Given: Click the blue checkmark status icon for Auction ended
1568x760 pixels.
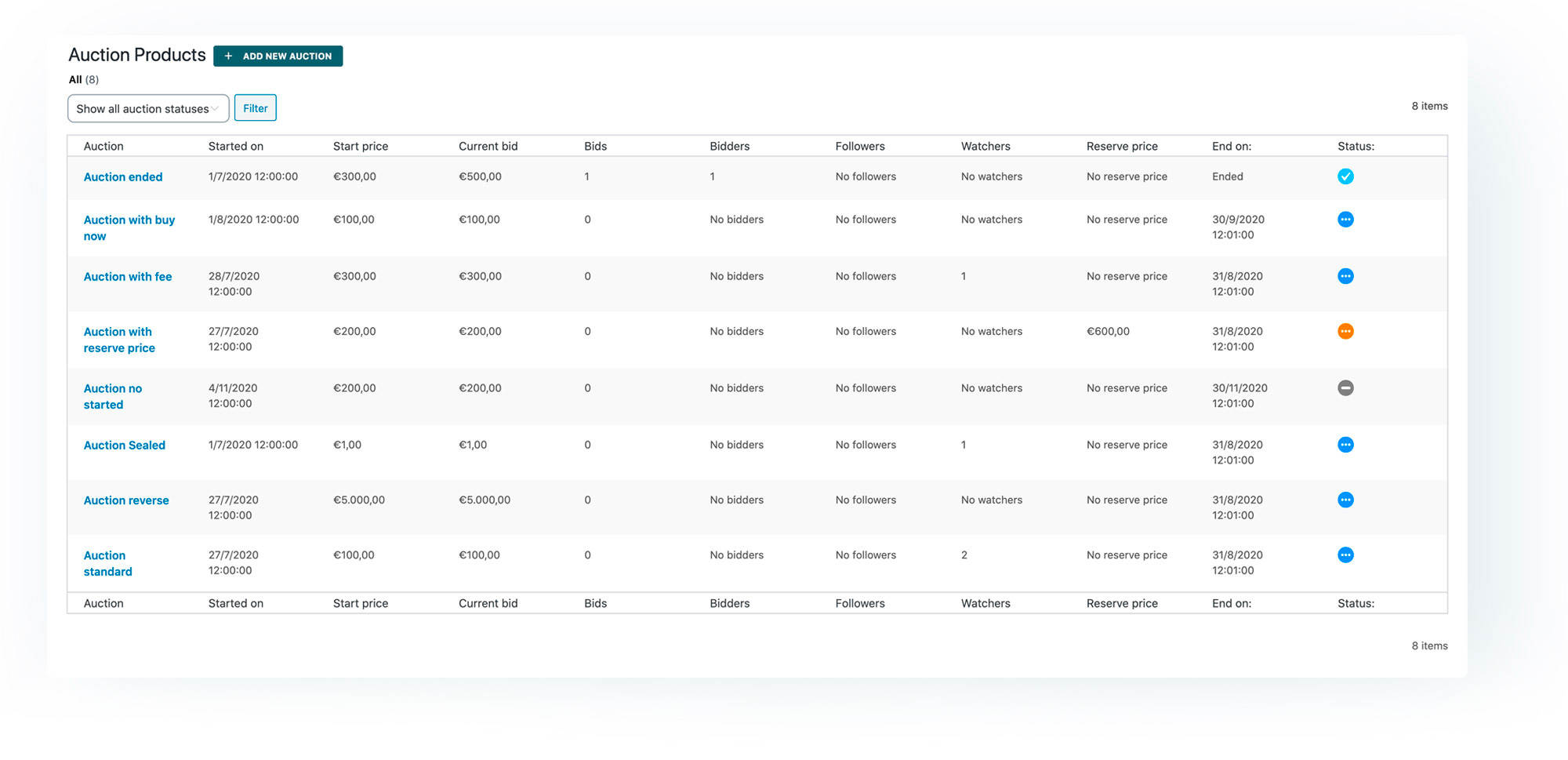Looking at the screenshot, I should pos(1345,176).
